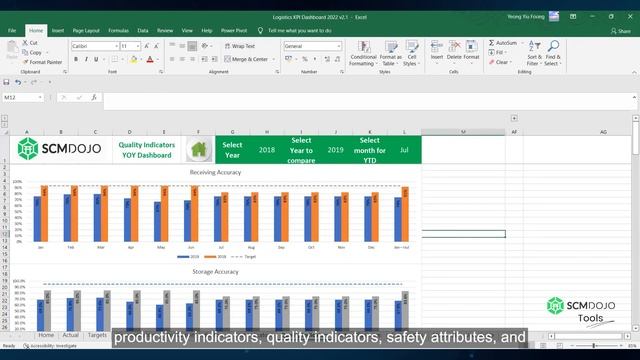
Task: Decrease font size with small A icon
Action: 156,46
